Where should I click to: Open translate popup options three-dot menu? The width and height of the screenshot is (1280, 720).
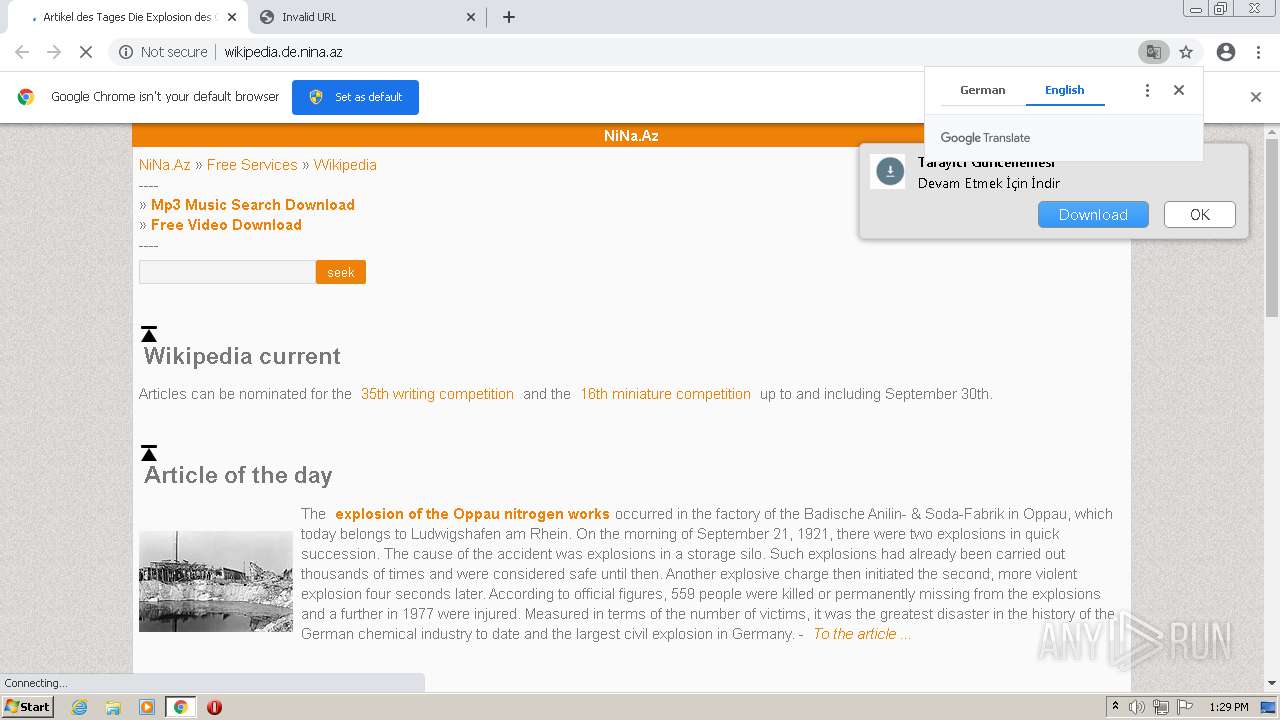[x=1148, y=90]
